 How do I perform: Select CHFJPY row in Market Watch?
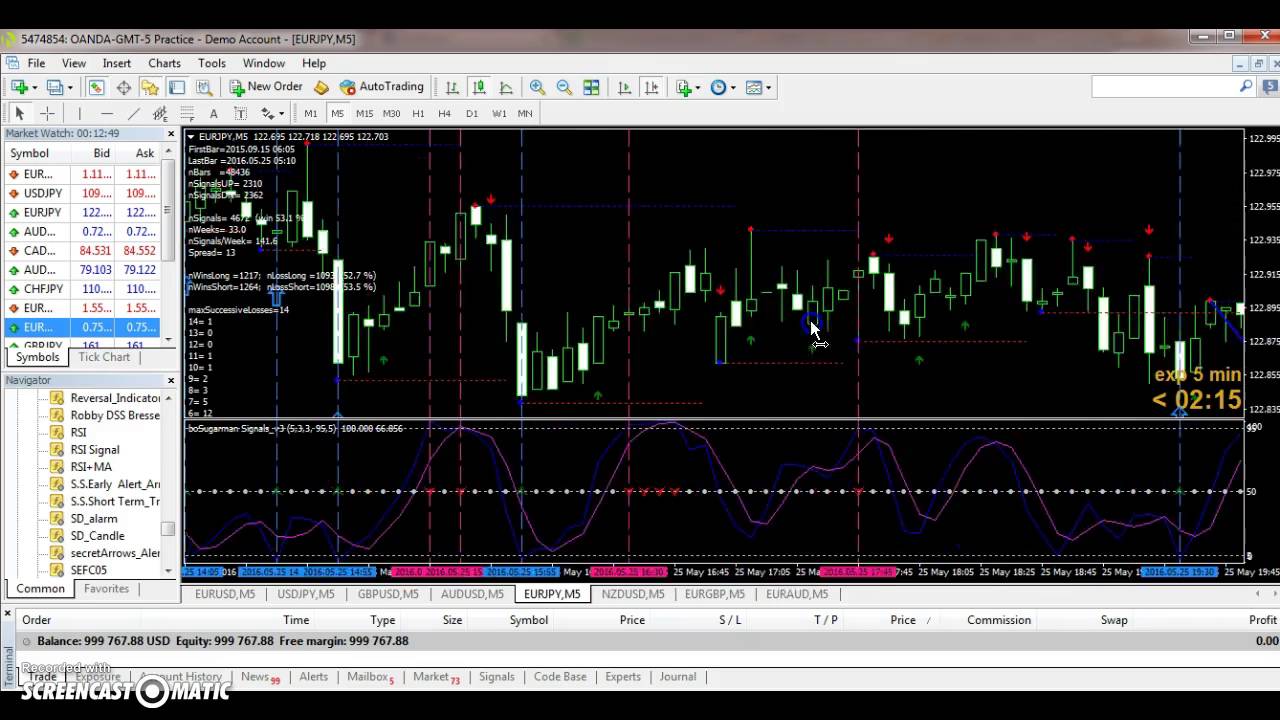pos(83,289)
